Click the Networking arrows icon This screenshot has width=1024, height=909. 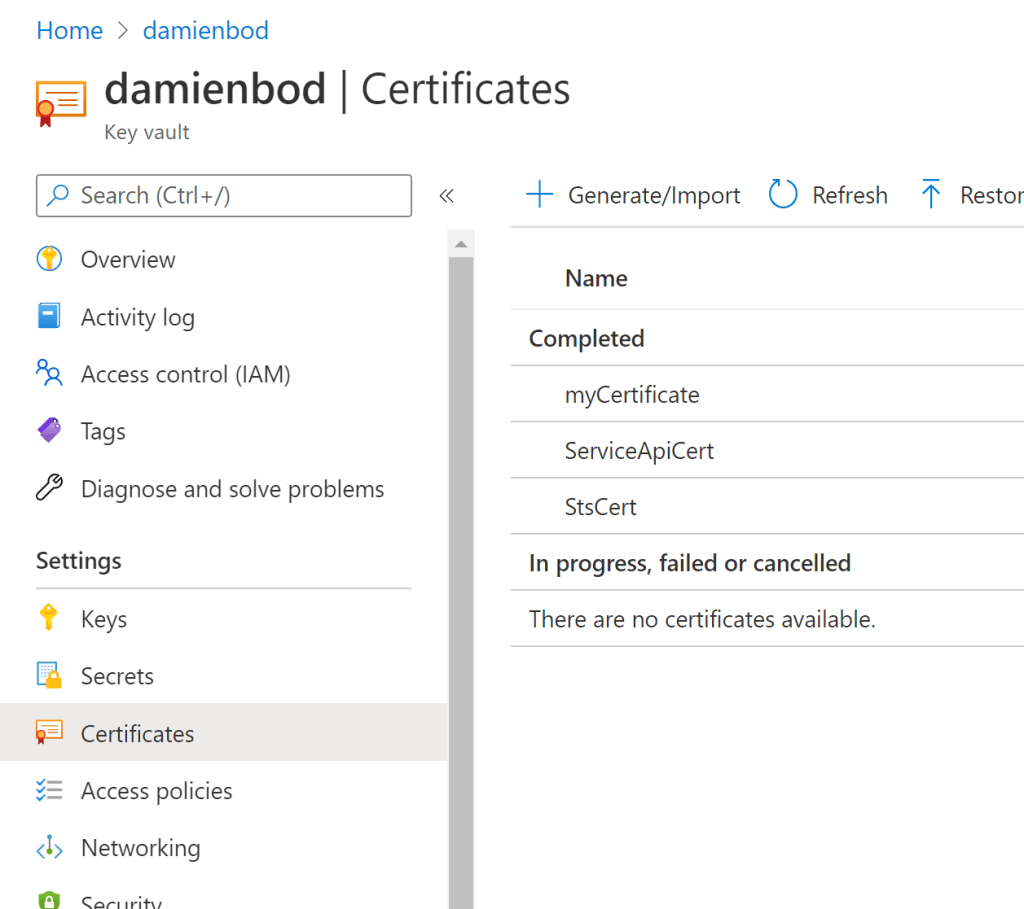(49, 847)
